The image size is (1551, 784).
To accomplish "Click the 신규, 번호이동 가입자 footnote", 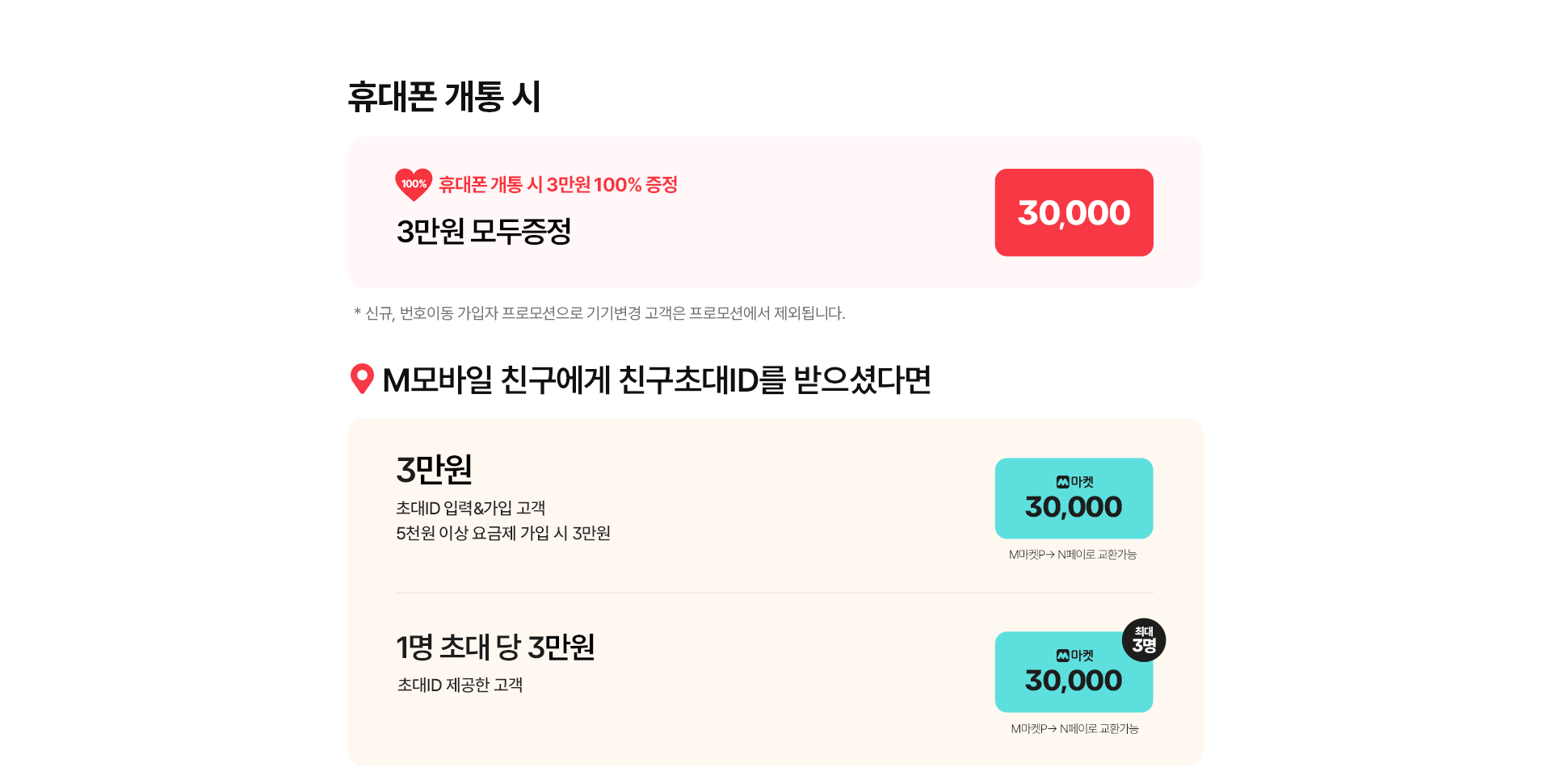I will tap(599, 313).
